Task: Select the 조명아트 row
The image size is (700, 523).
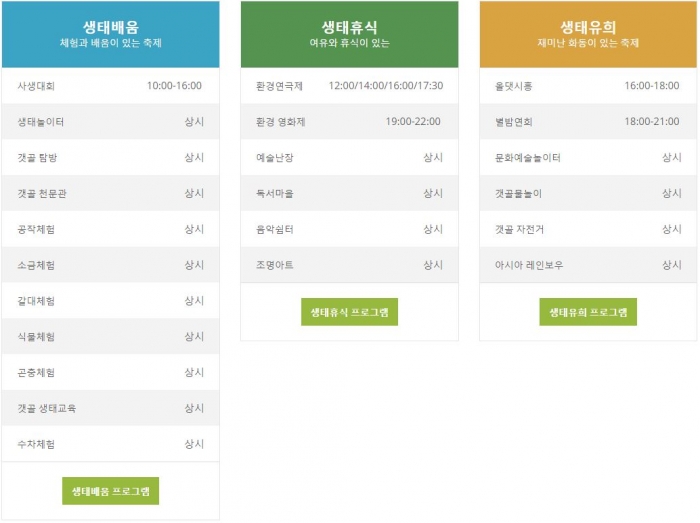Action: click(x=349, y=265)
